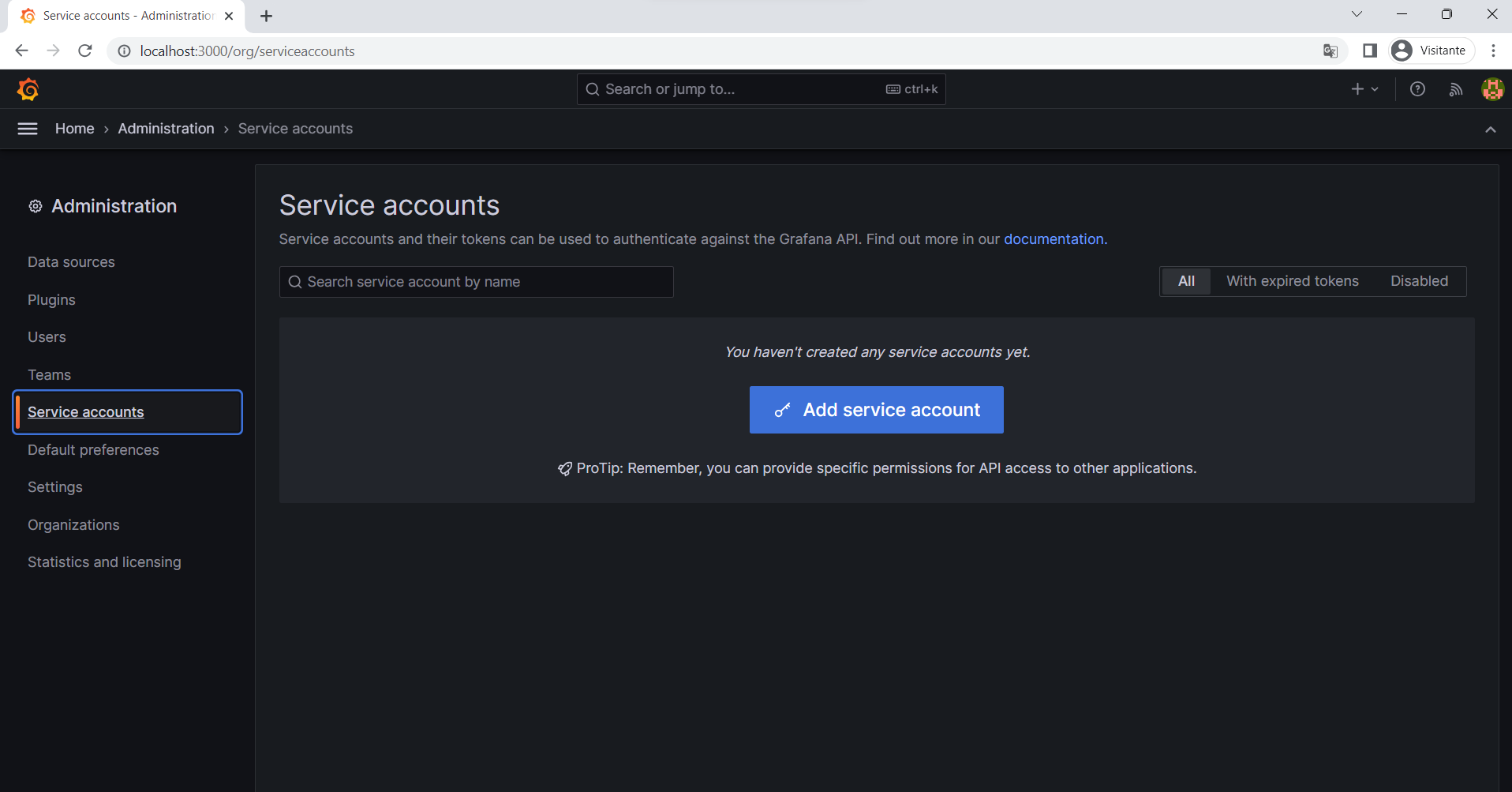Open the tab search dropdown arrow
The image size is (1512, 792).
pos(1357,14)
